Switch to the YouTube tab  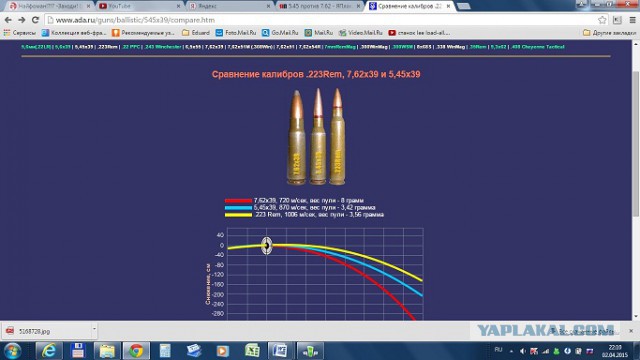pyautogui.click(x=139, y=6)
